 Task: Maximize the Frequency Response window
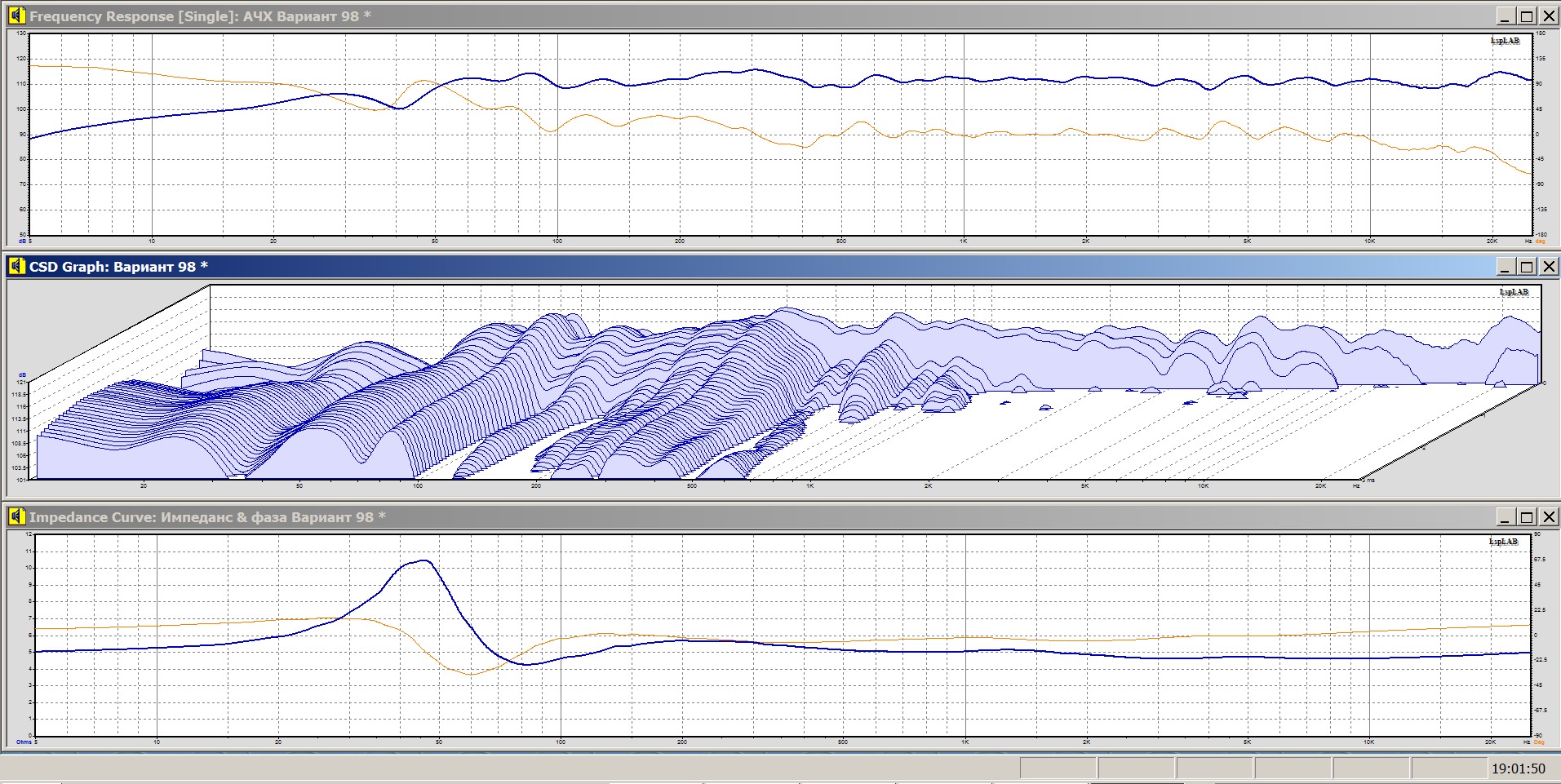(1527, 16)
